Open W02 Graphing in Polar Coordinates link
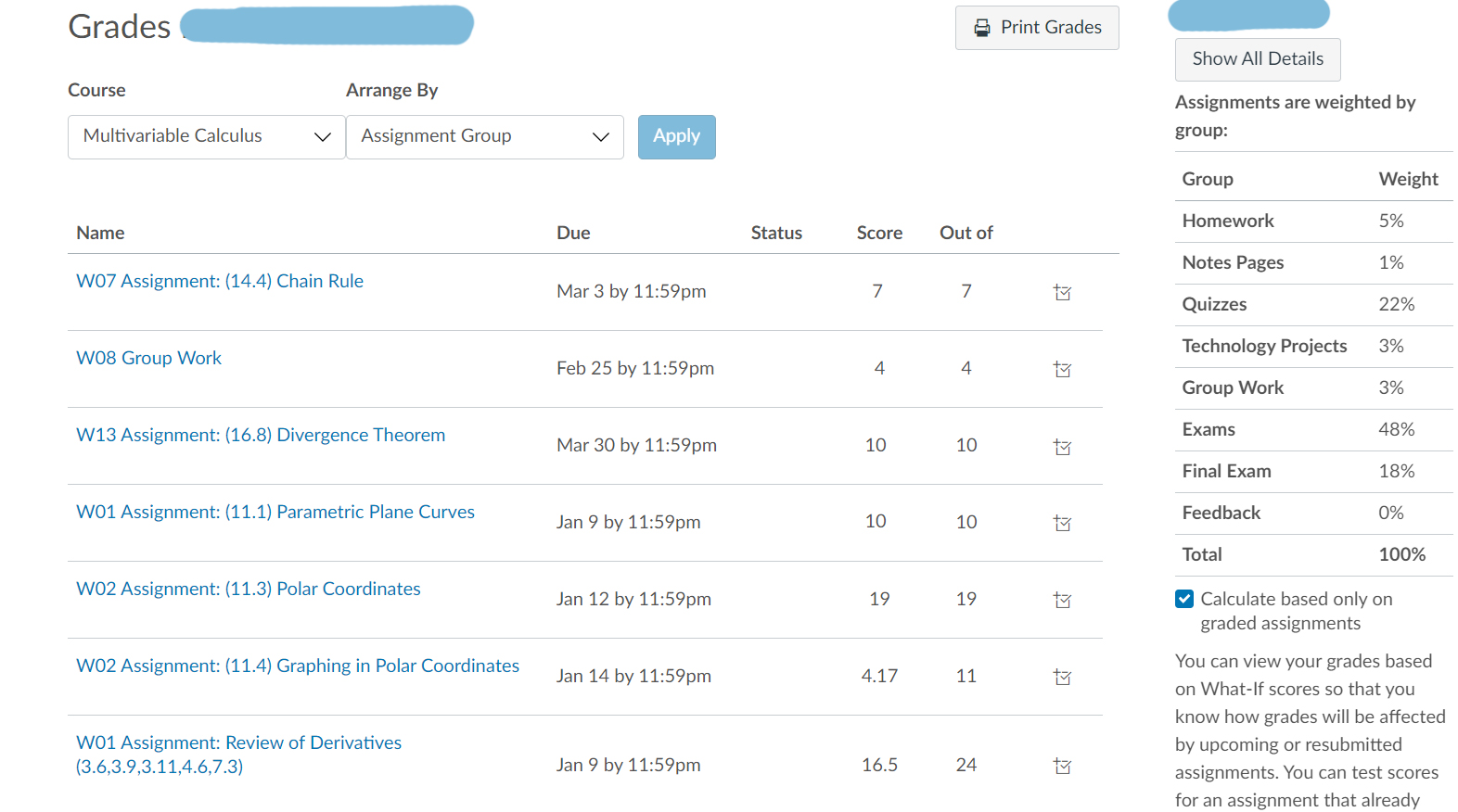This screenshot has height=812, width=1458. pos(298,666)
